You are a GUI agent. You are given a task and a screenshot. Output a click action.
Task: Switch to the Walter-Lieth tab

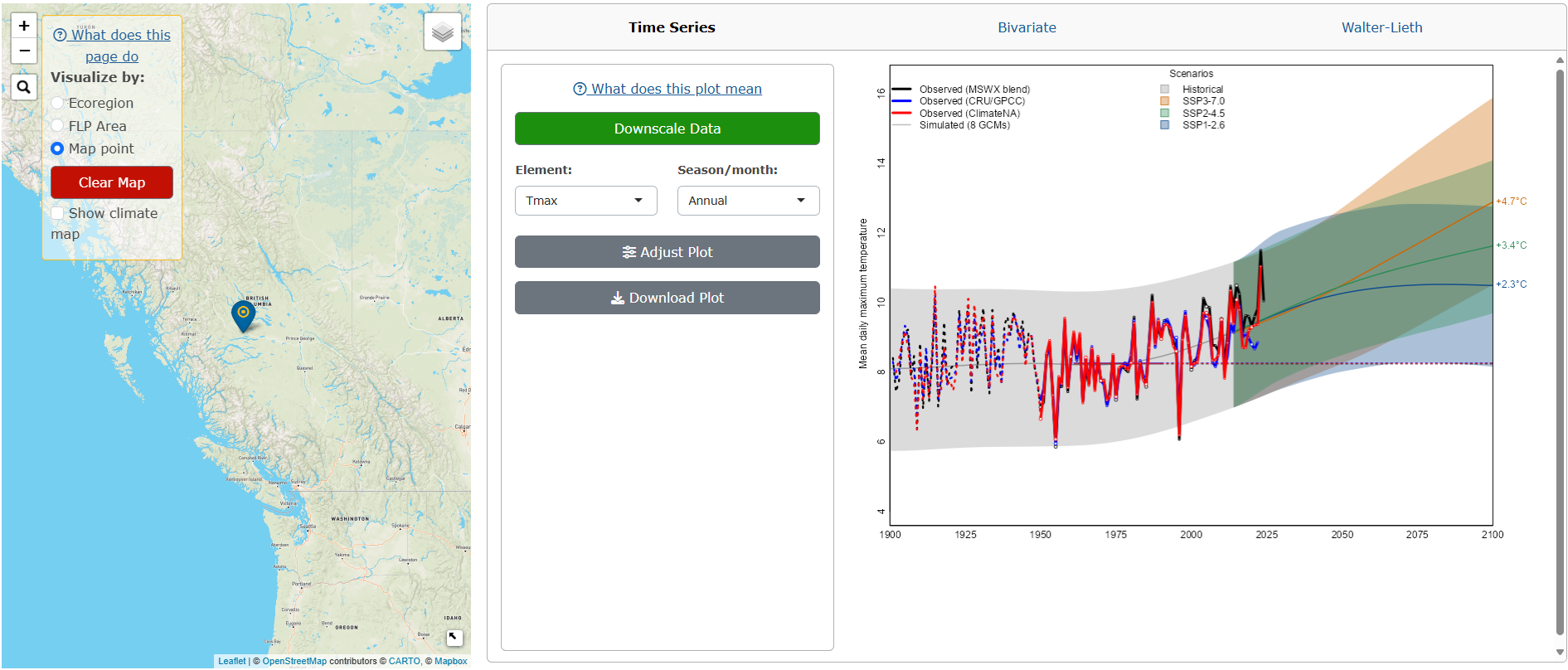[1382, 27]
